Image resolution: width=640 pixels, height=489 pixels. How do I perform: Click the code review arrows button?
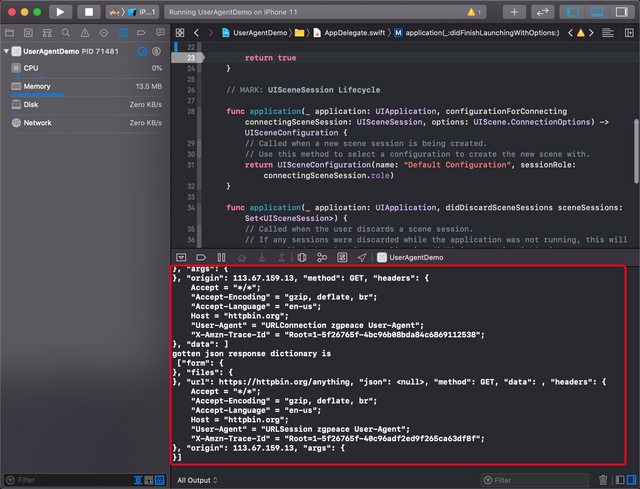coord(542,12)
